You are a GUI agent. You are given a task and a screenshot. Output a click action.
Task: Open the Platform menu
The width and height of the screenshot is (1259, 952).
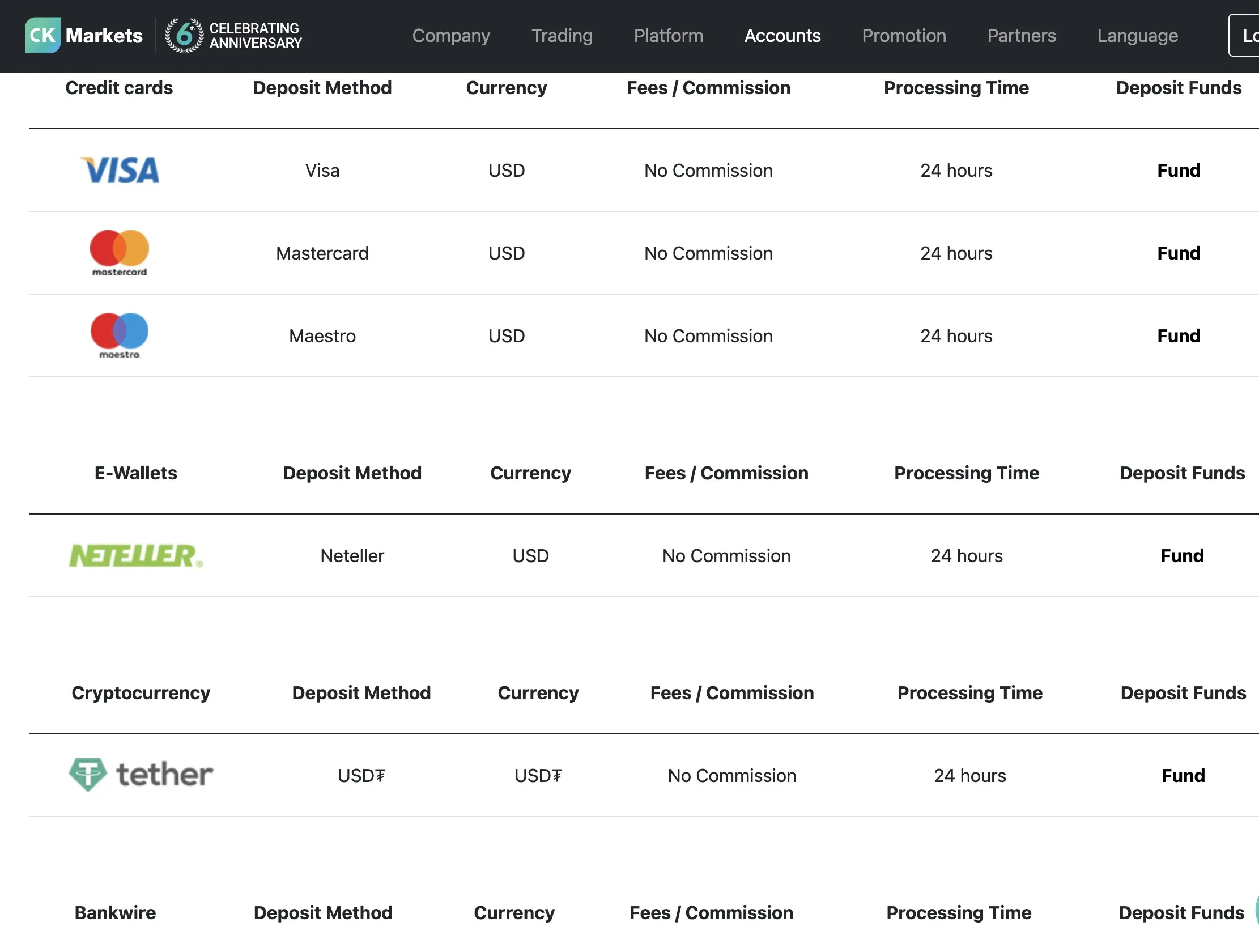668,36
